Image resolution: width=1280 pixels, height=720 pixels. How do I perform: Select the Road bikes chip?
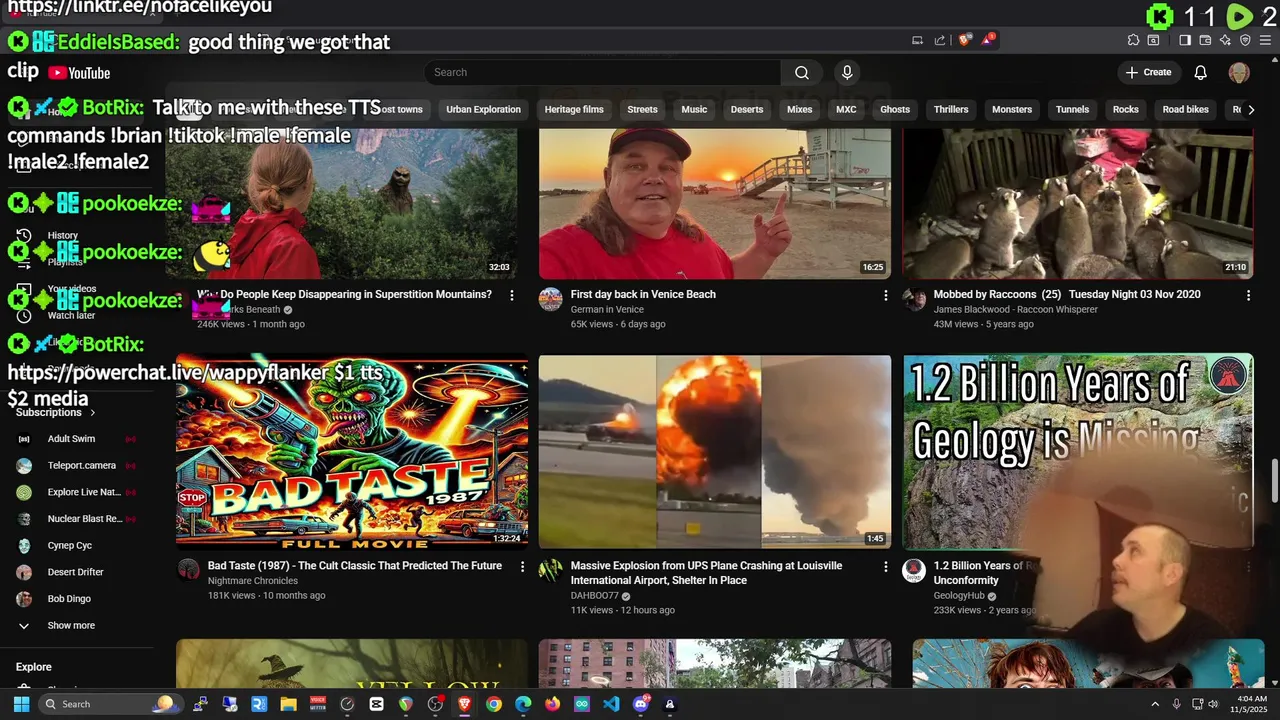pyautogui.click(x=1186, y=110)
